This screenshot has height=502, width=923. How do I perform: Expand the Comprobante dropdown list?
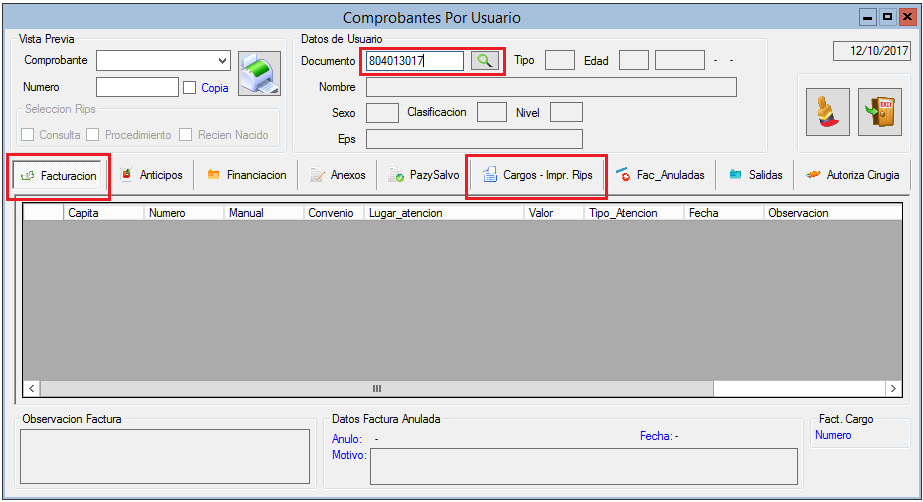point(222,61)
